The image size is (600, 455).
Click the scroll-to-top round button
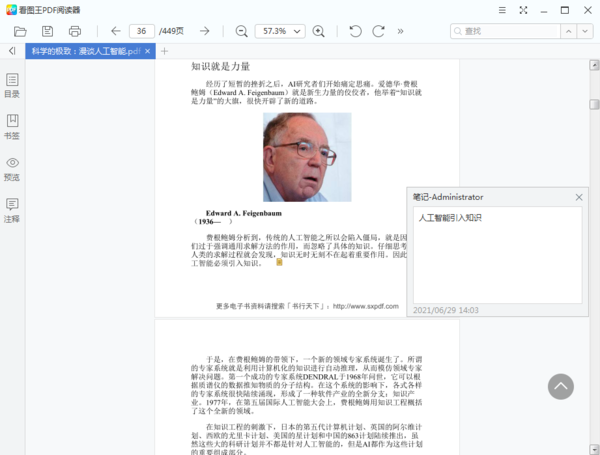coord(561,387)
